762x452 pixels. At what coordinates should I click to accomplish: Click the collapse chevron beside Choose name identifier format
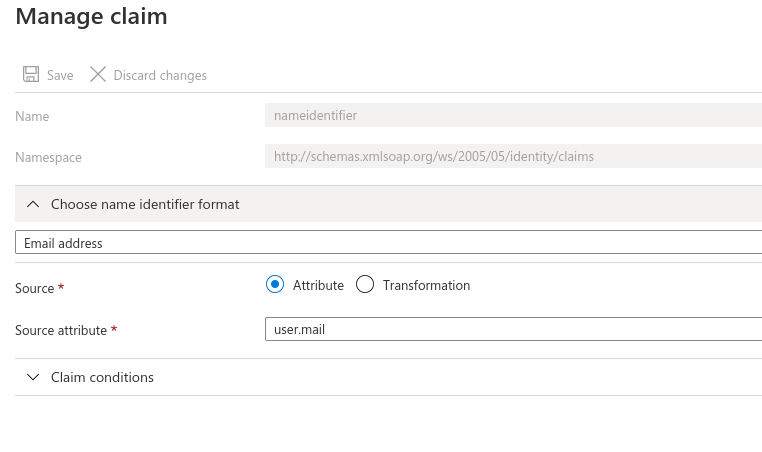33,204
